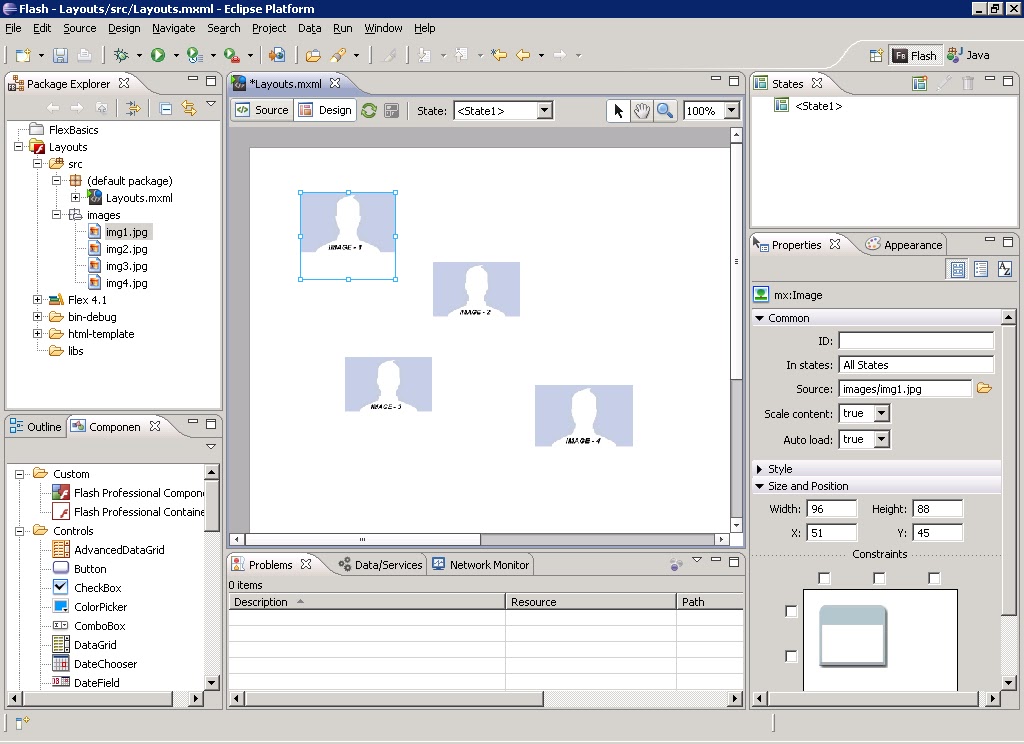Image resolution: width=1024 pixels, height=744 pixels.
Task: Toggle the left constraint checkbox
Action: click(x=791, y=613)
